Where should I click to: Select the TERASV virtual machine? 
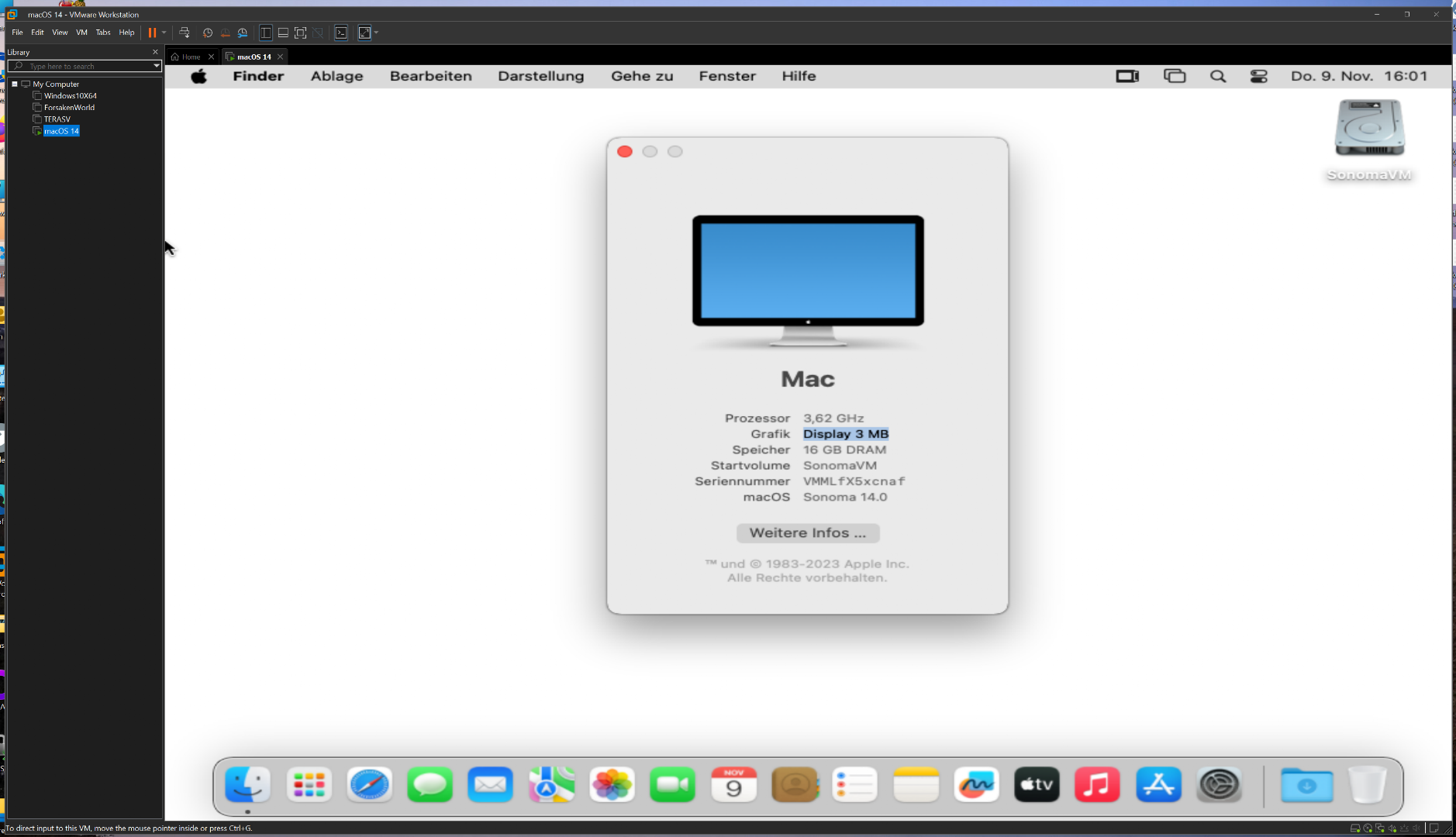(57, 119)
